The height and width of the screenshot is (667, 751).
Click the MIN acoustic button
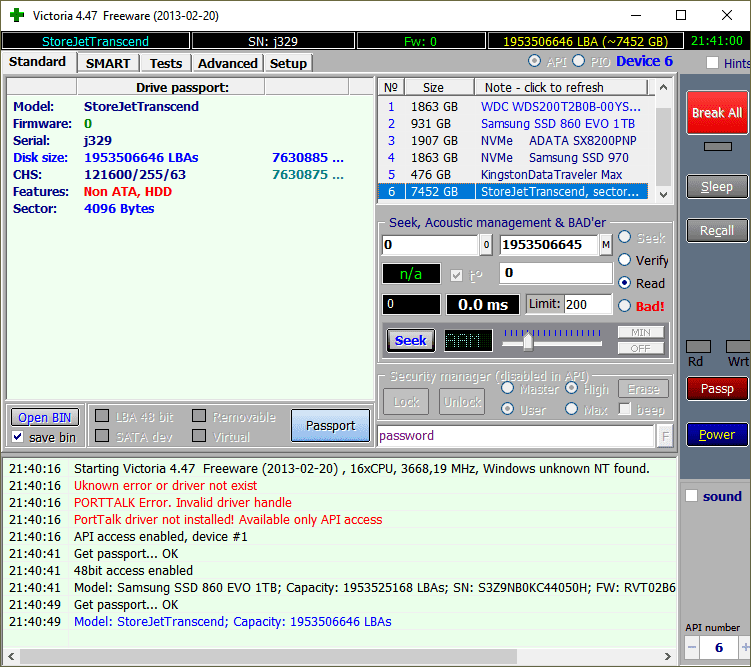point(641,332)
